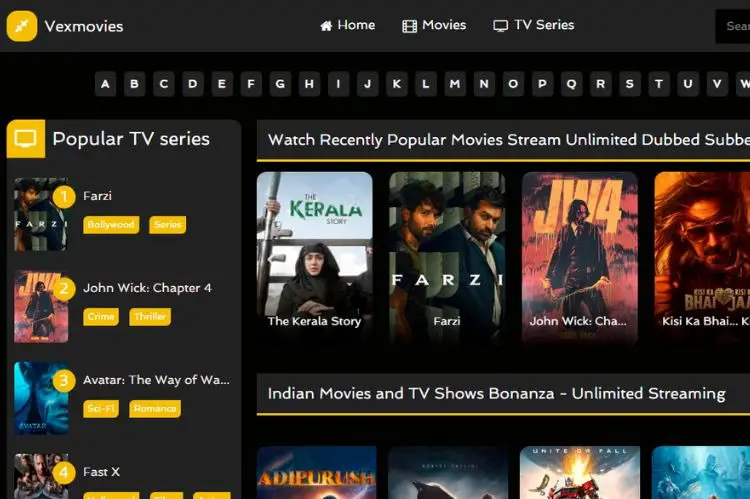Select letter J in alphabet bar

(x=368, y=84)
